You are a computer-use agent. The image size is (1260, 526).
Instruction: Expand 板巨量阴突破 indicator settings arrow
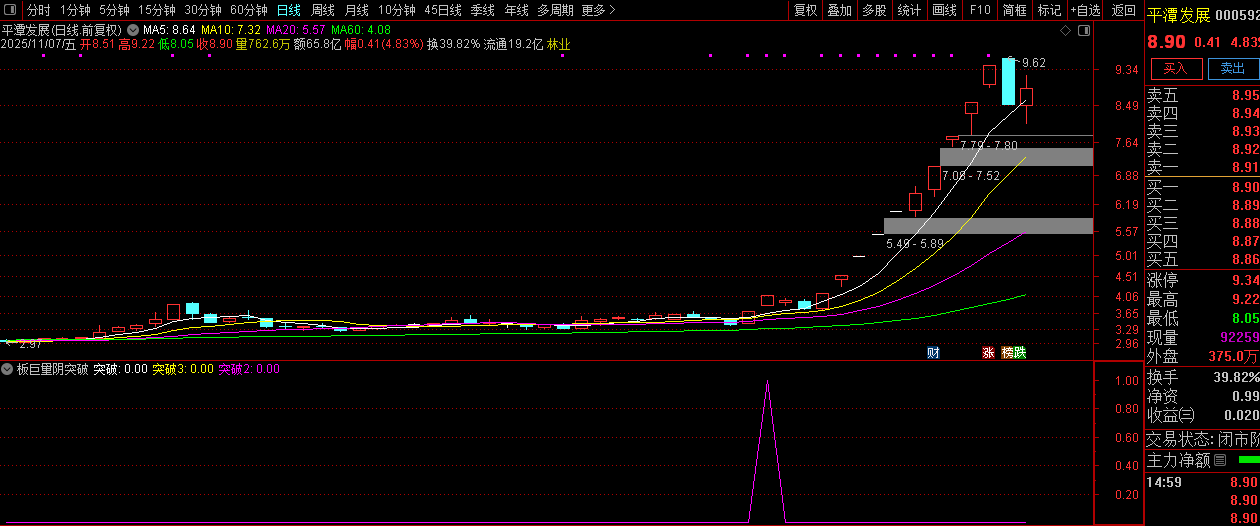tap(8, 369)
